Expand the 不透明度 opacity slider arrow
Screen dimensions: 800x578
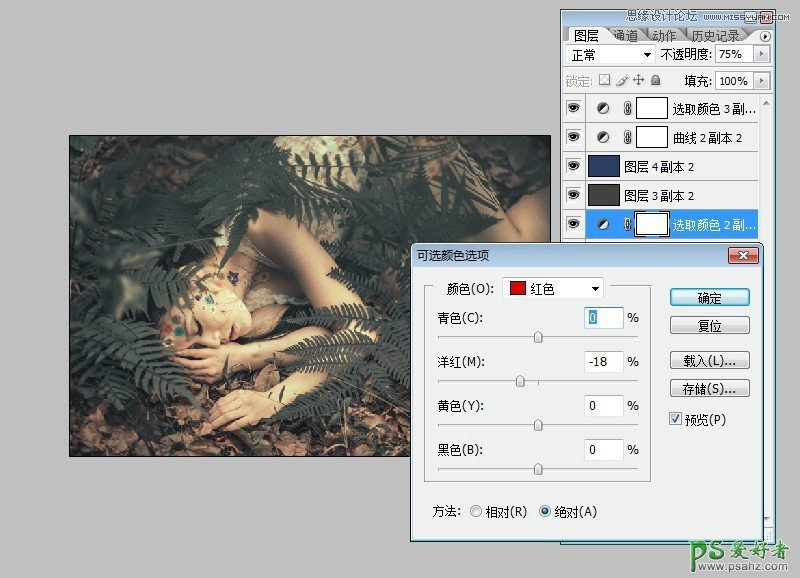(x=762, y=54)
